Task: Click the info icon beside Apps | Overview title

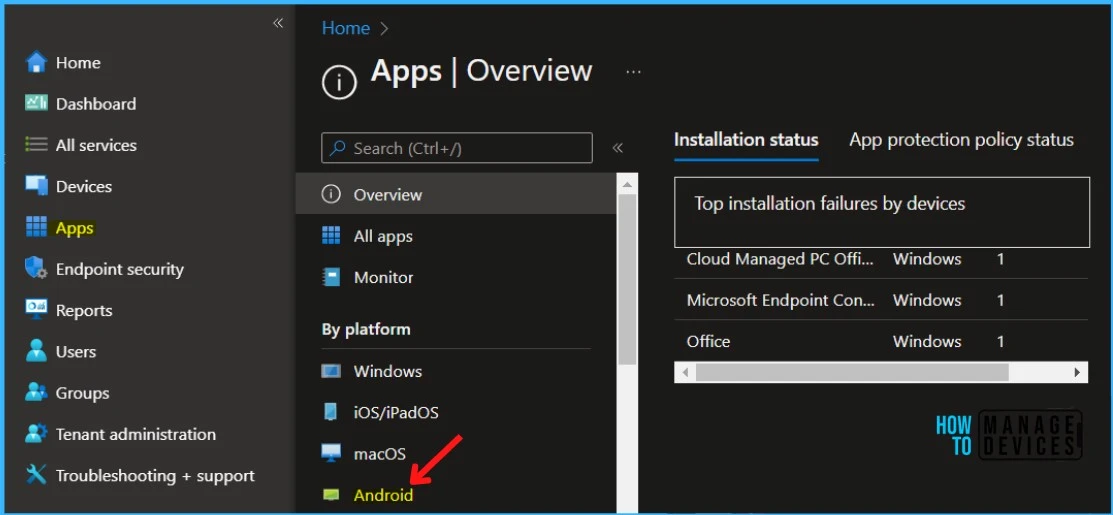Action: click(339, 82)
